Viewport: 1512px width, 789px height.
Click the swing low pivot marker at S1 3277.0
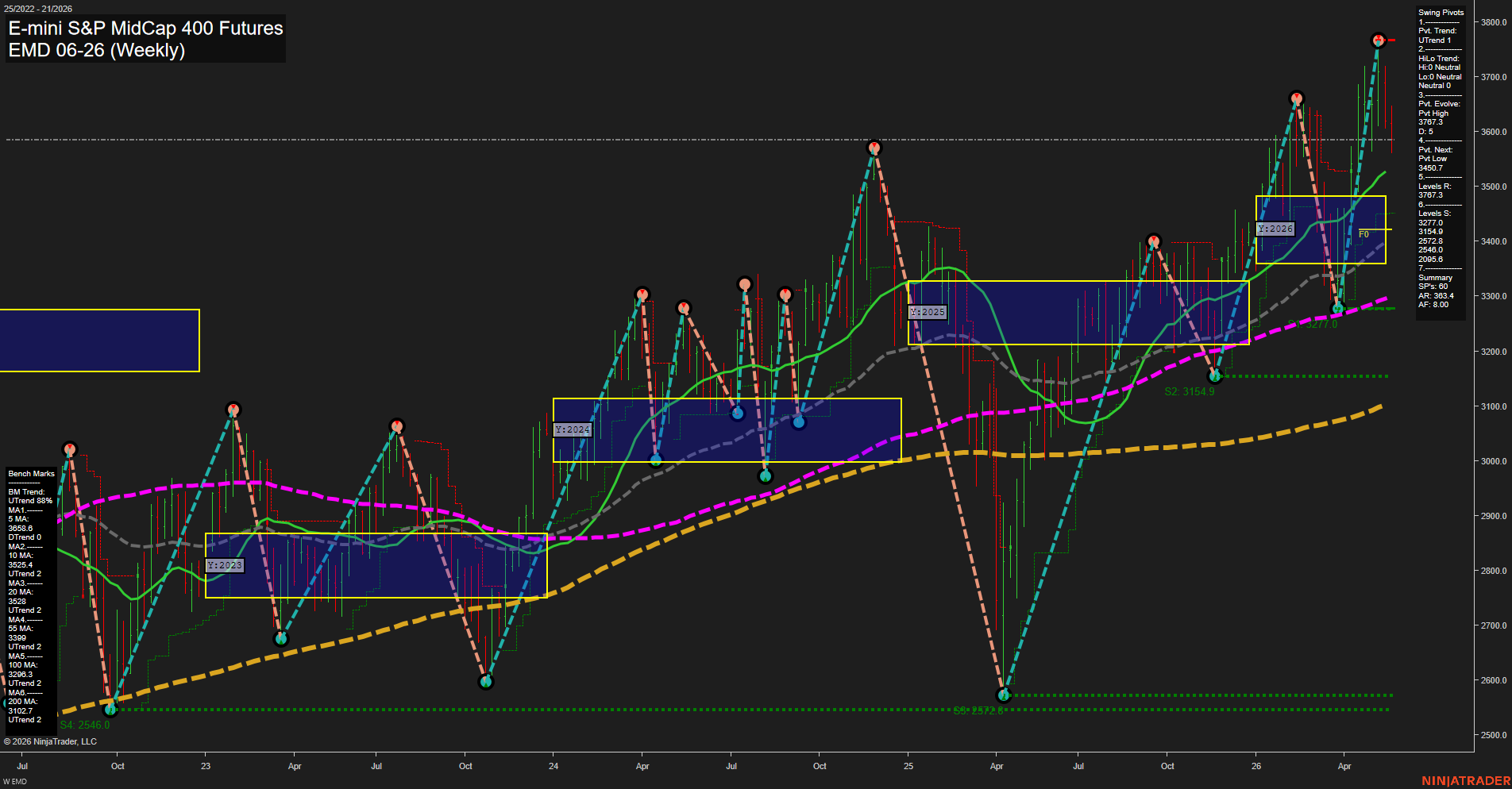1338,308
